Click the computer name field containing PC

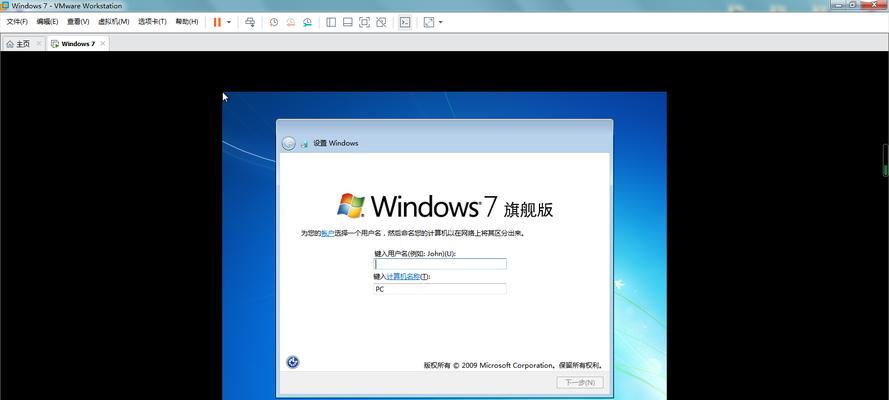(440, 289)
